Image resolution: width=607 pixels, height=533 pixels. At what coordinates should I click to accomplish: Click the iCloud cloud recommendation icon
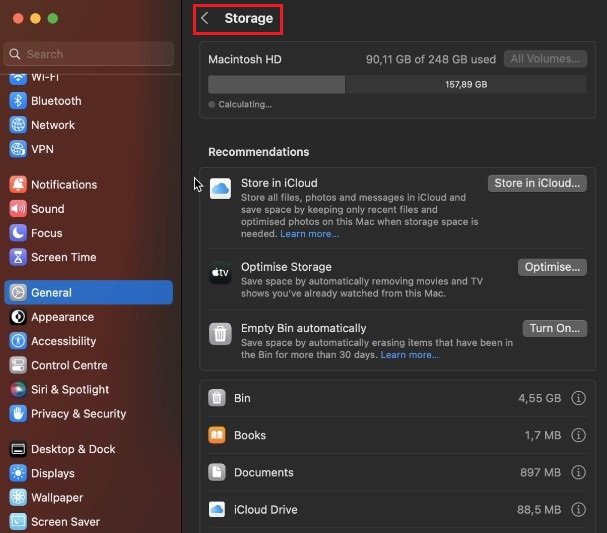pyautogui.click(x=220, y=188)
